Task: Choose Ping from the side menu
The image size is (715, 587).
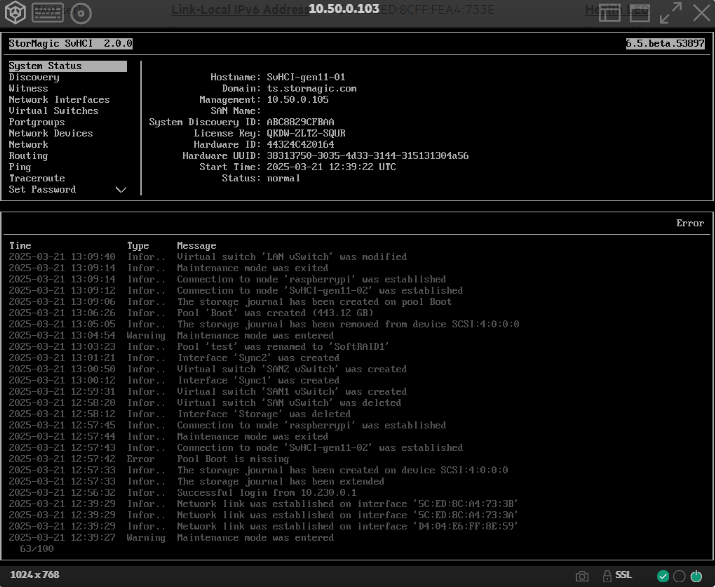Action: point(20,167)
